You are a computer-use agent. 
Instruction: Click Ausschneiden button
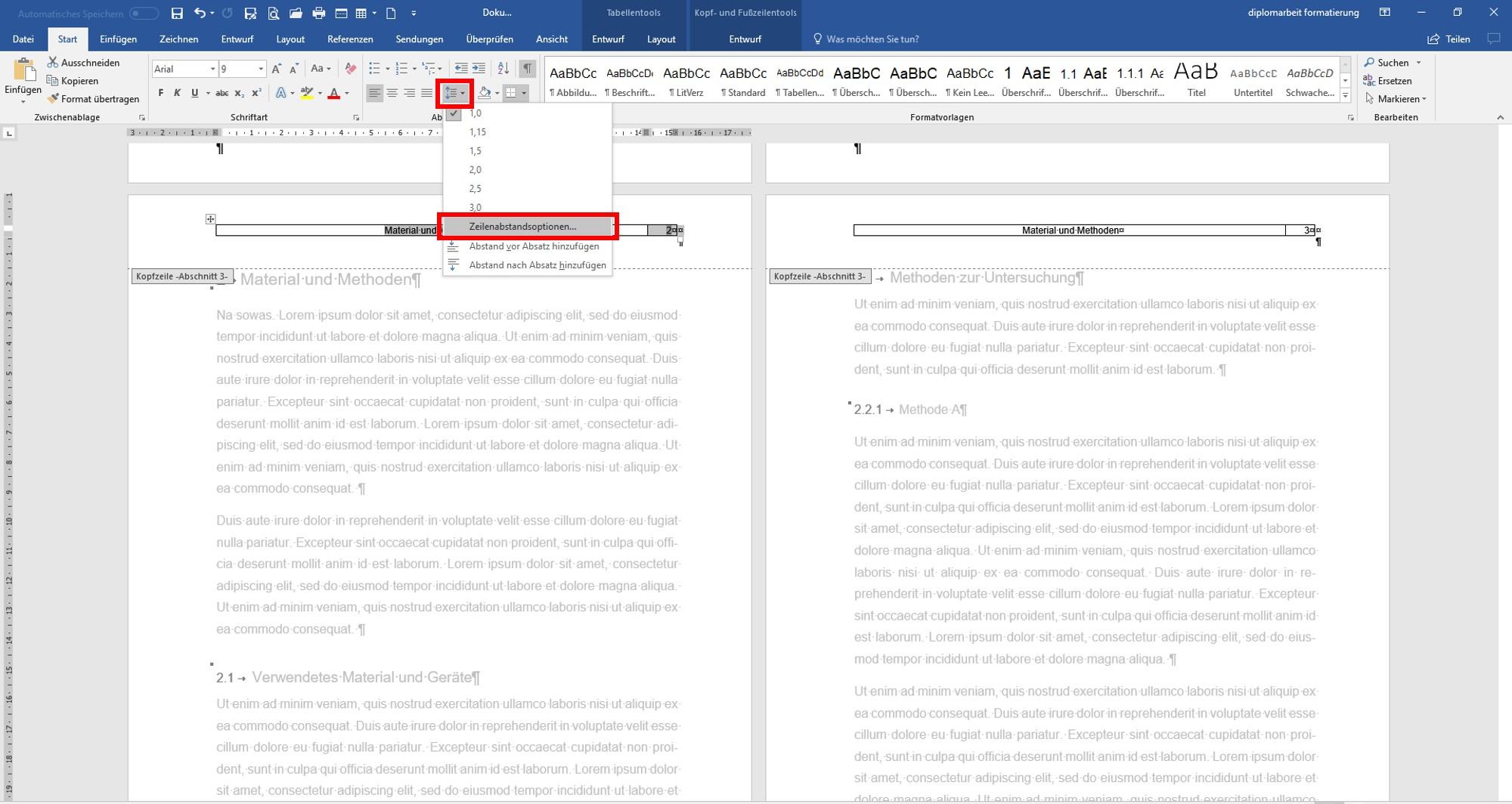(83, 63)
